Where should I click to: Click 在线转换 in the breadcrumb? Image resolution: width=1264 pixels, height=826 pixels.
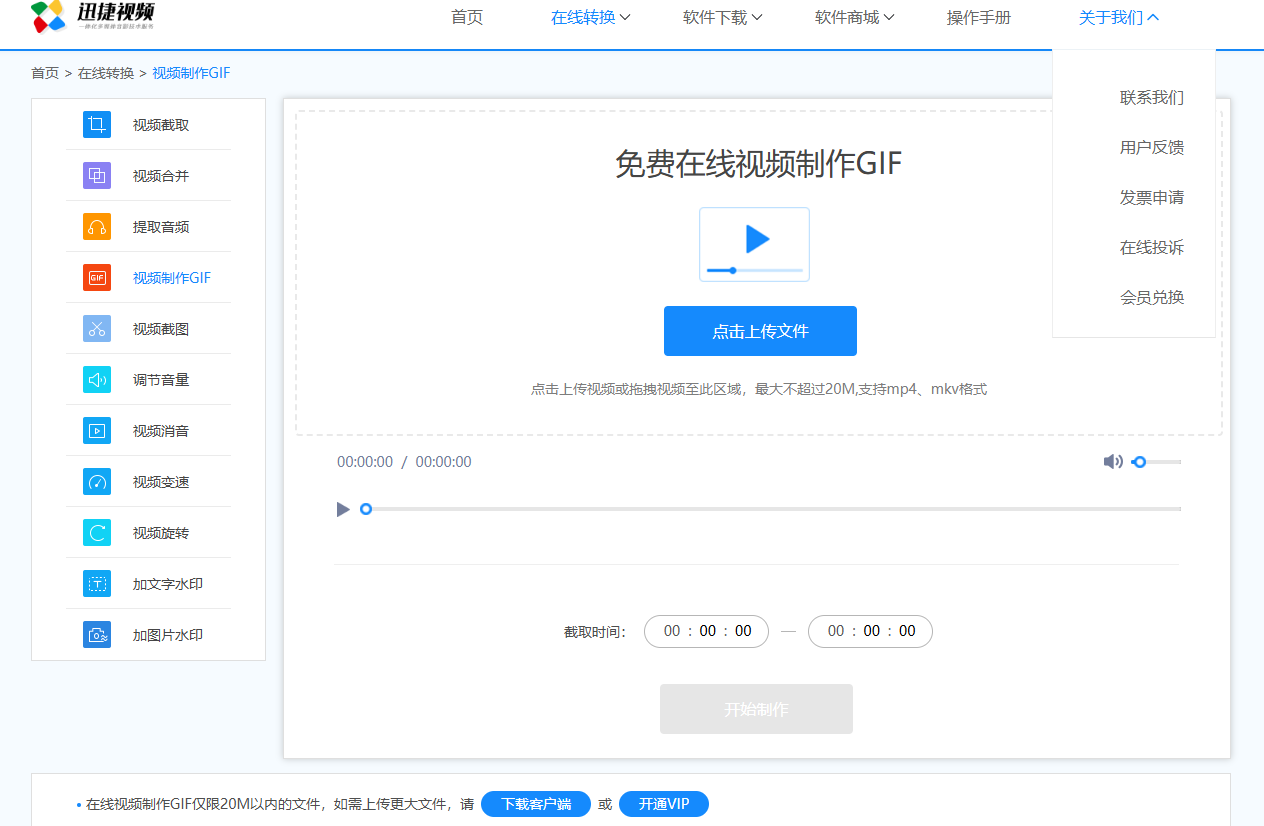(x=106, y=73)
